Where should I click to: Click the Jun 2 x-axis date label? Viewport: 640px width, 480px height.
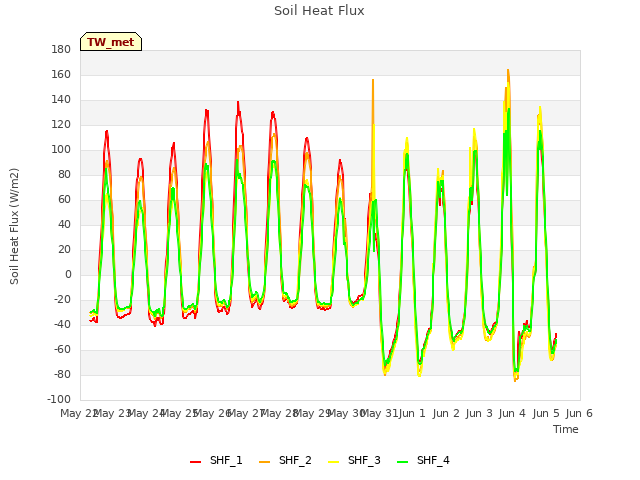coord(446,413)
